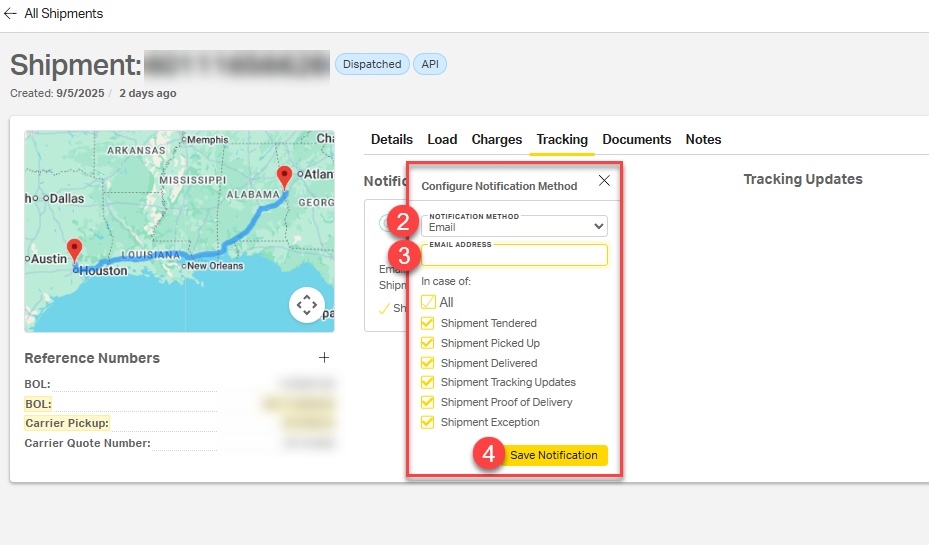Click the back arrow to All Shipments

[11, 14]
